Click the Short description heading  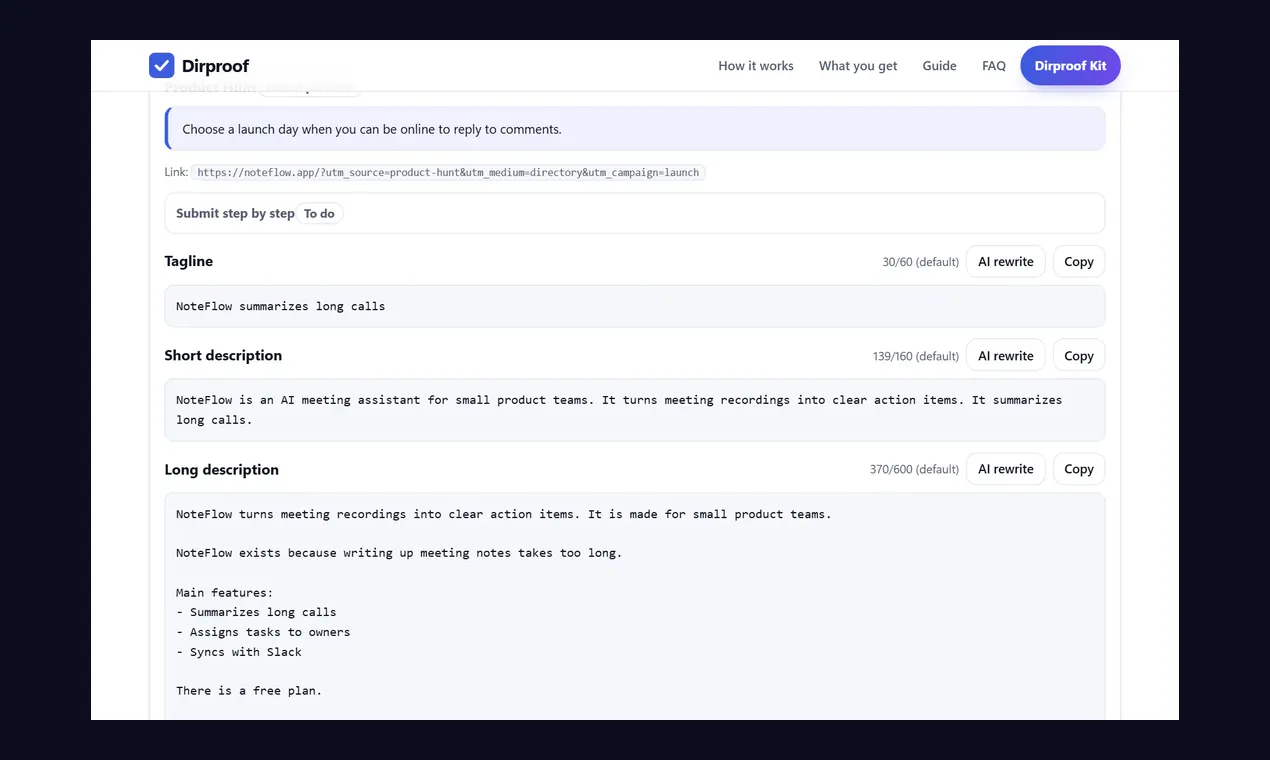(x=223, y=355)
